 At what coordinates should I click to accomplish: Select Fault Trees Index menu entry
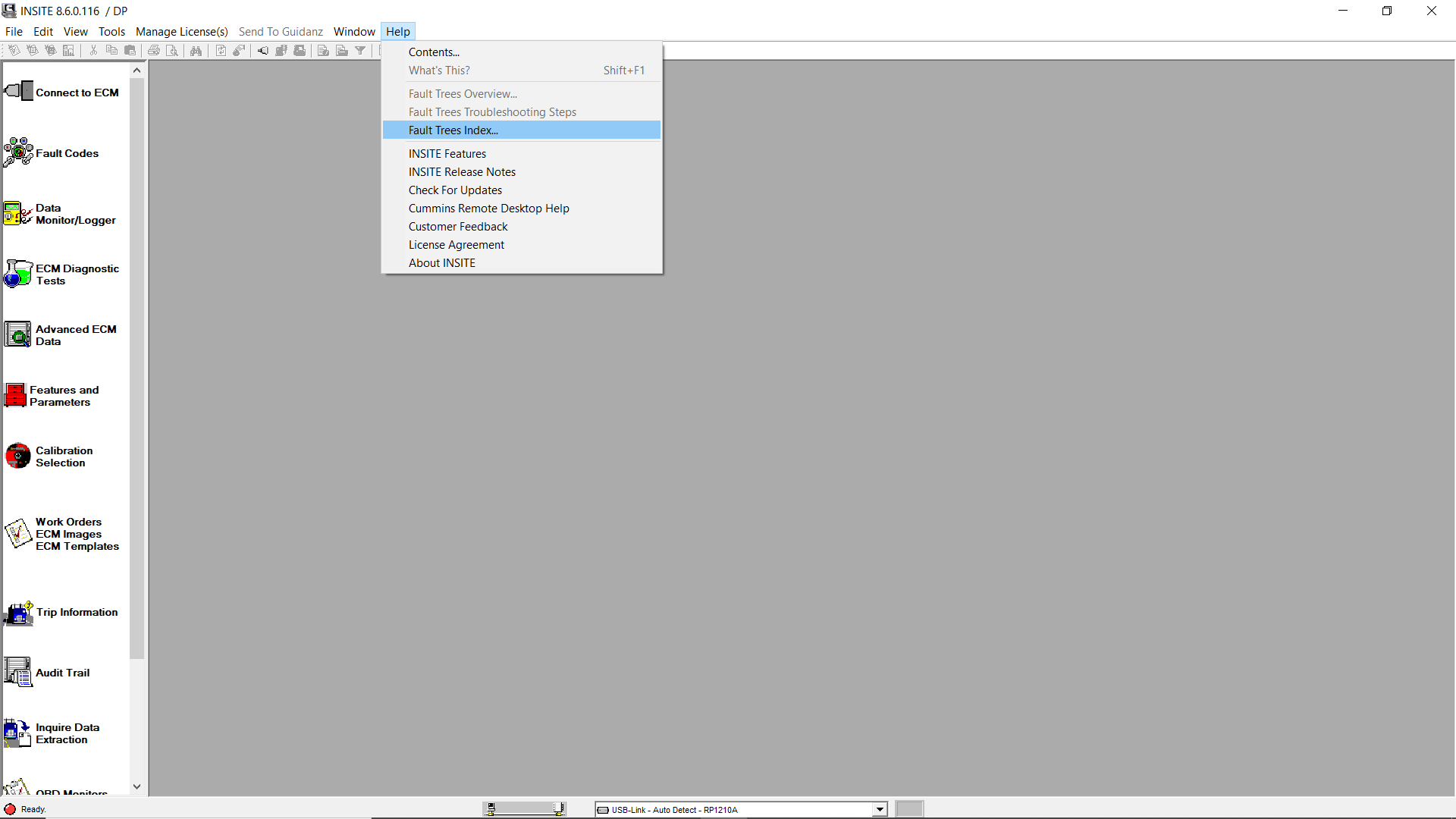coord(453,130)
